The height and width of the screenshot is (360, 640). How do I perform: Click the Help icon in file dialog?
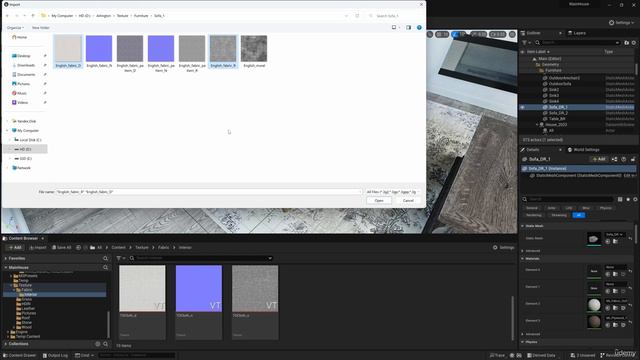pos(419,27)
